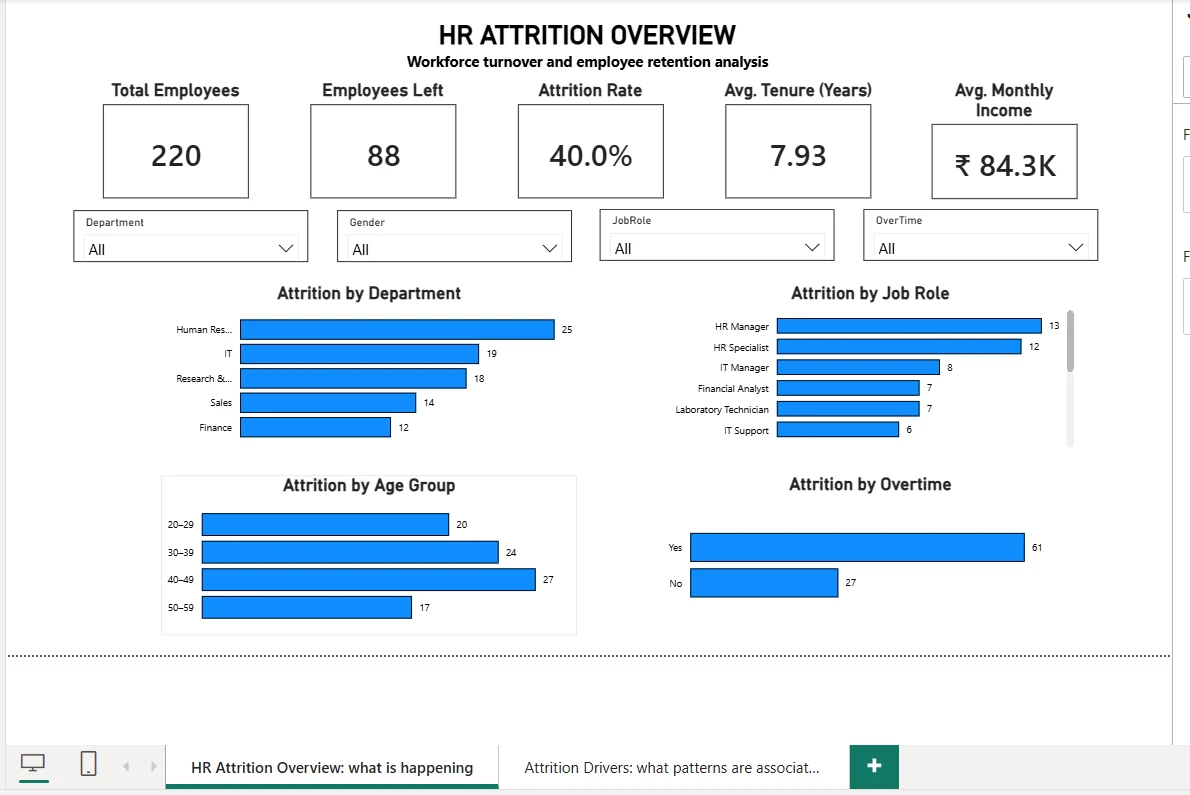Viewport: 1190px width, 795px height.
Task: Click the Employees Left label
Action: 382,90
